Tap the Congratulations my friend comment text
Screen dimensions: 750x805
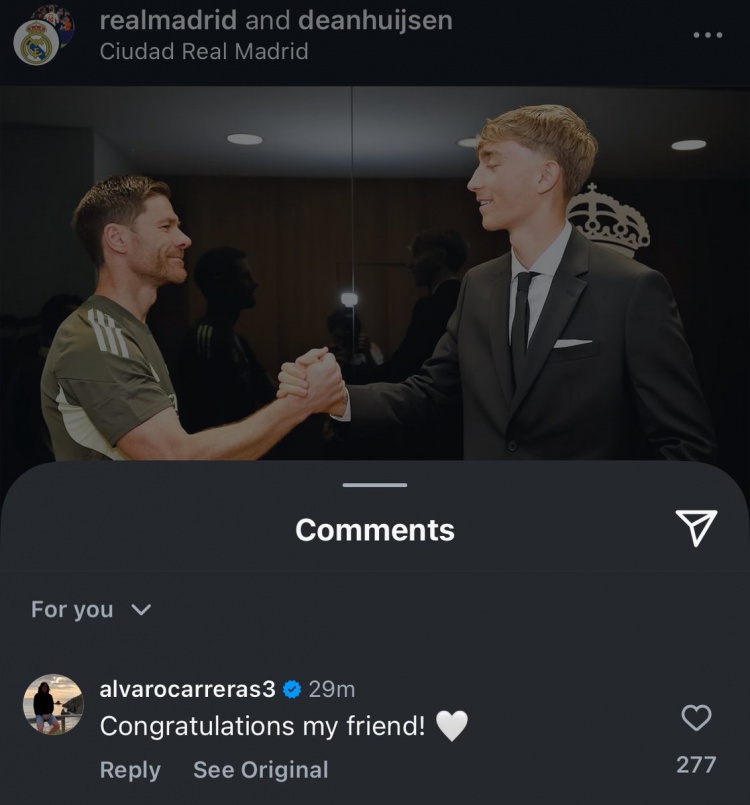click(x=263, y=727)
